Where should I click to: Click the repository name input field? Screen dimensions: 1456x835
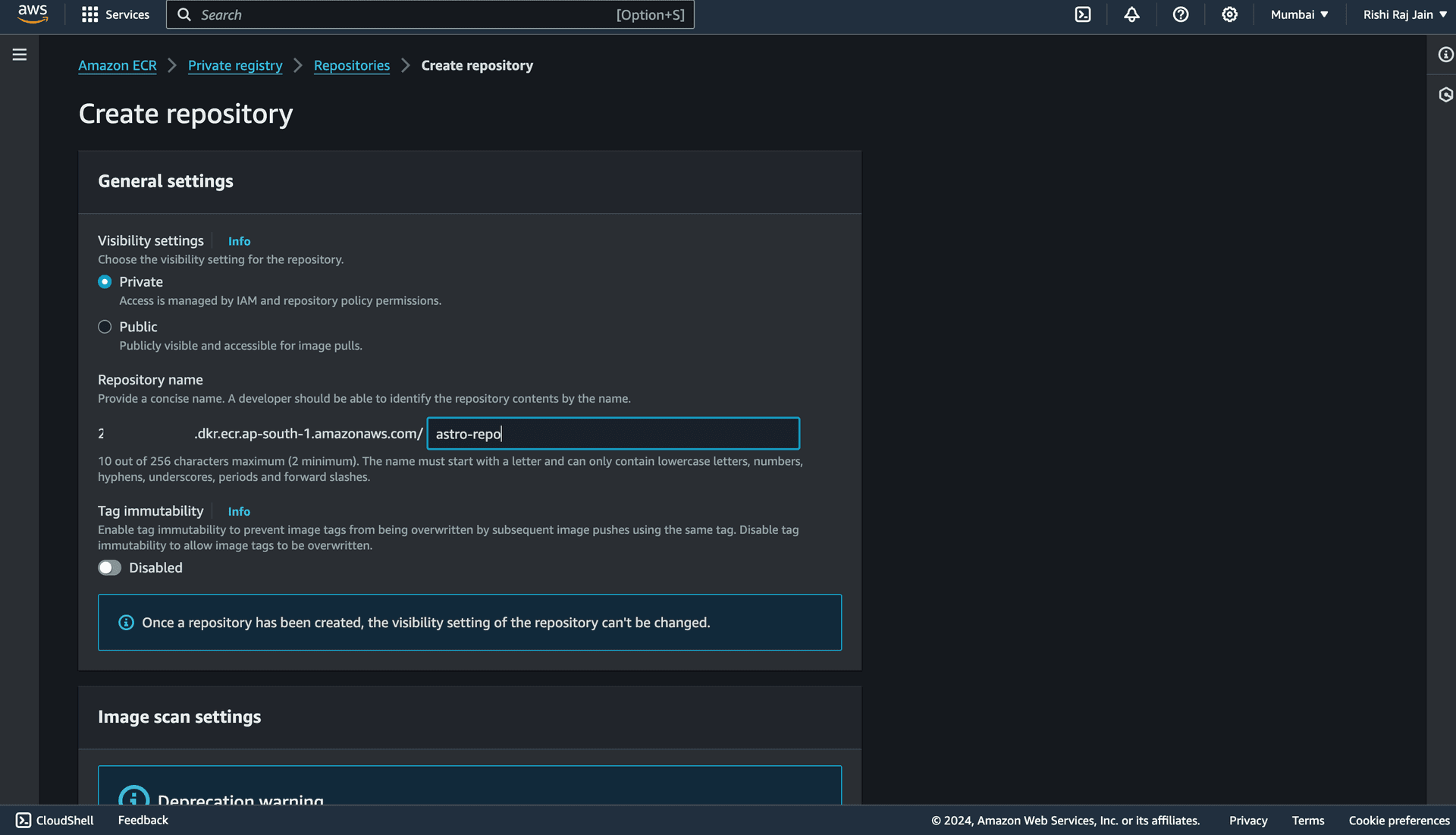[613, 434]
